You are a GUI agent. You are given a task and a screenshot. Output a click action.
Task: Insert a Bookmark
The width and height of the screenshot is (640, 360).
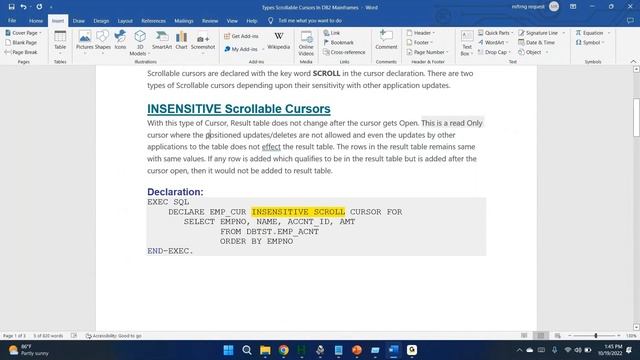(339, 42)
